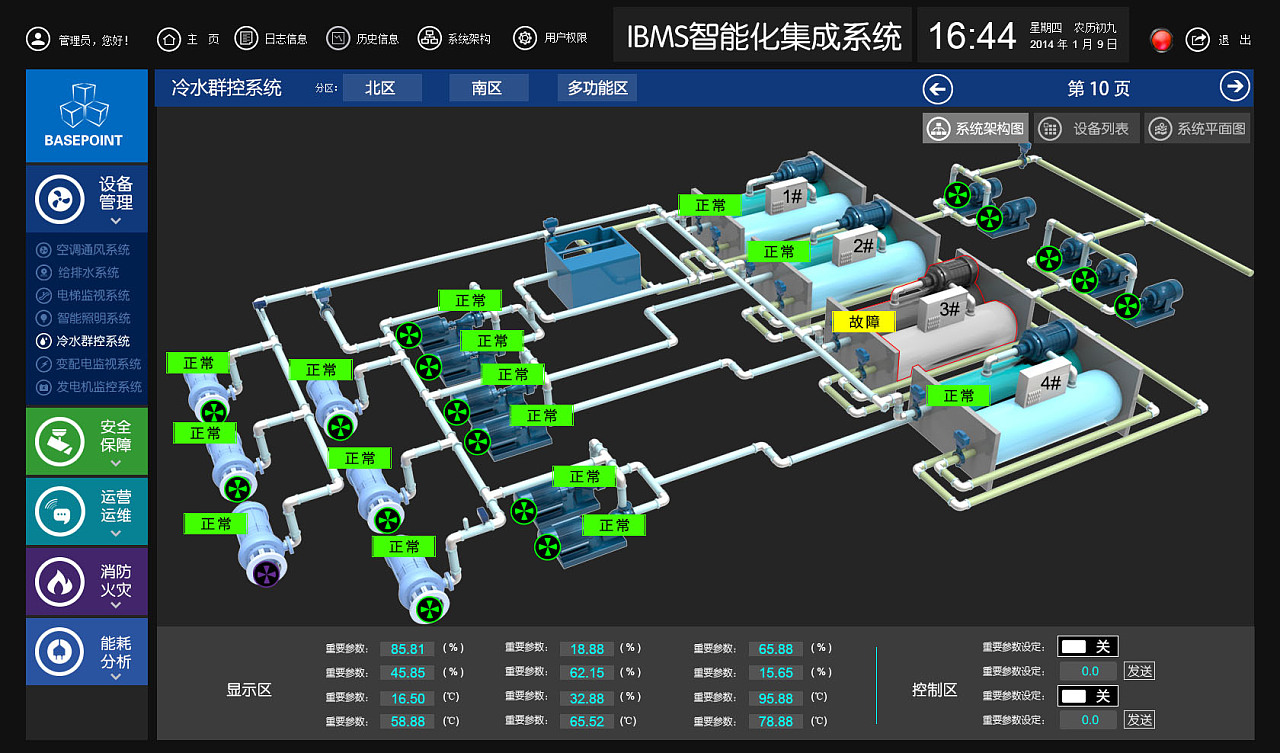Expand the 安全保障 section
The height and width of the screenshot is (753, 1280).
point(86,440)
